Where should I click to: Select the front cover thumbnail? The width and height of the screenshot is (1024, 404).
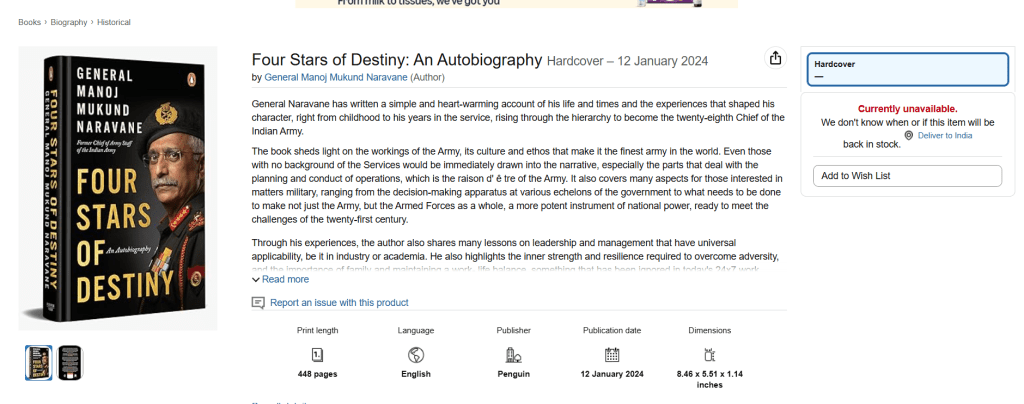[39, 362]
